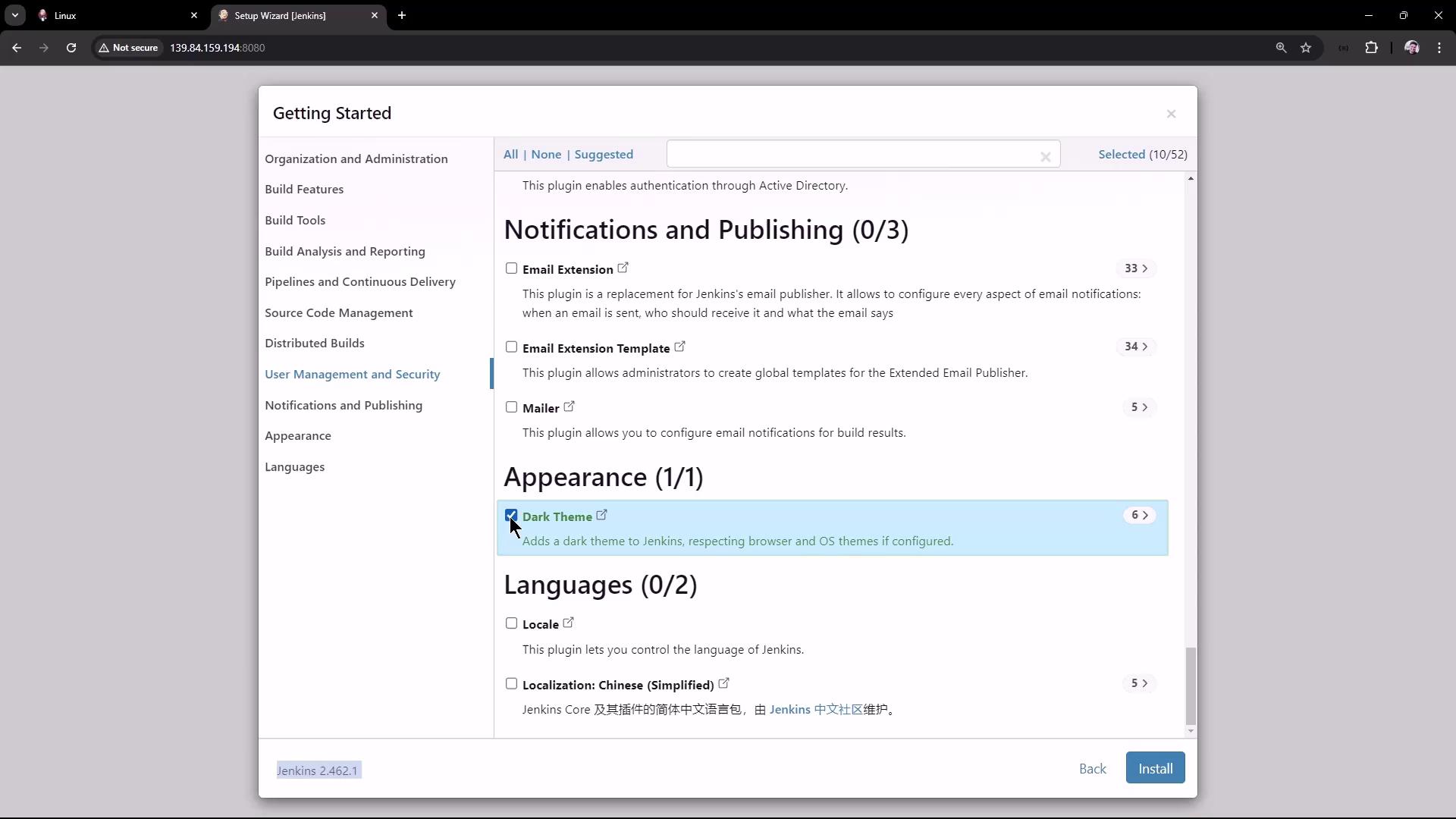Click the Install button

(1155, 768)
